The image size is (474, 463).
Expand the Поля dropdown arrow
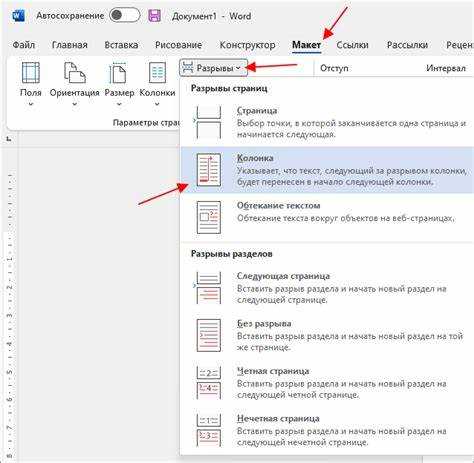(31, 104)
